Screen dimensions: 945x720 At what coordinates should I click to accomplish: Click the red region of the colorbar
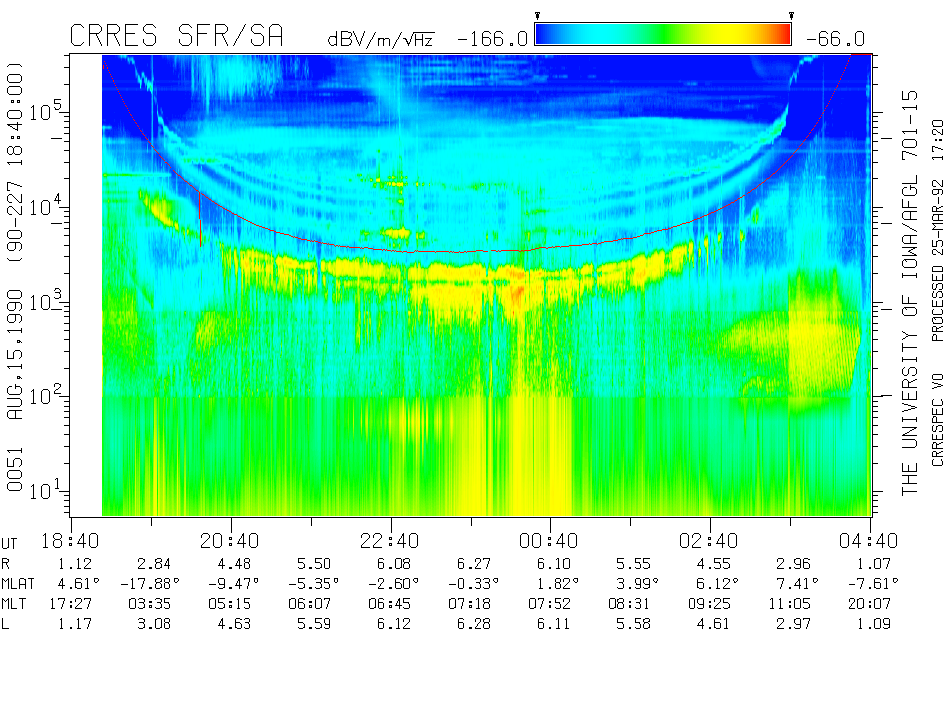pos(782,35)
